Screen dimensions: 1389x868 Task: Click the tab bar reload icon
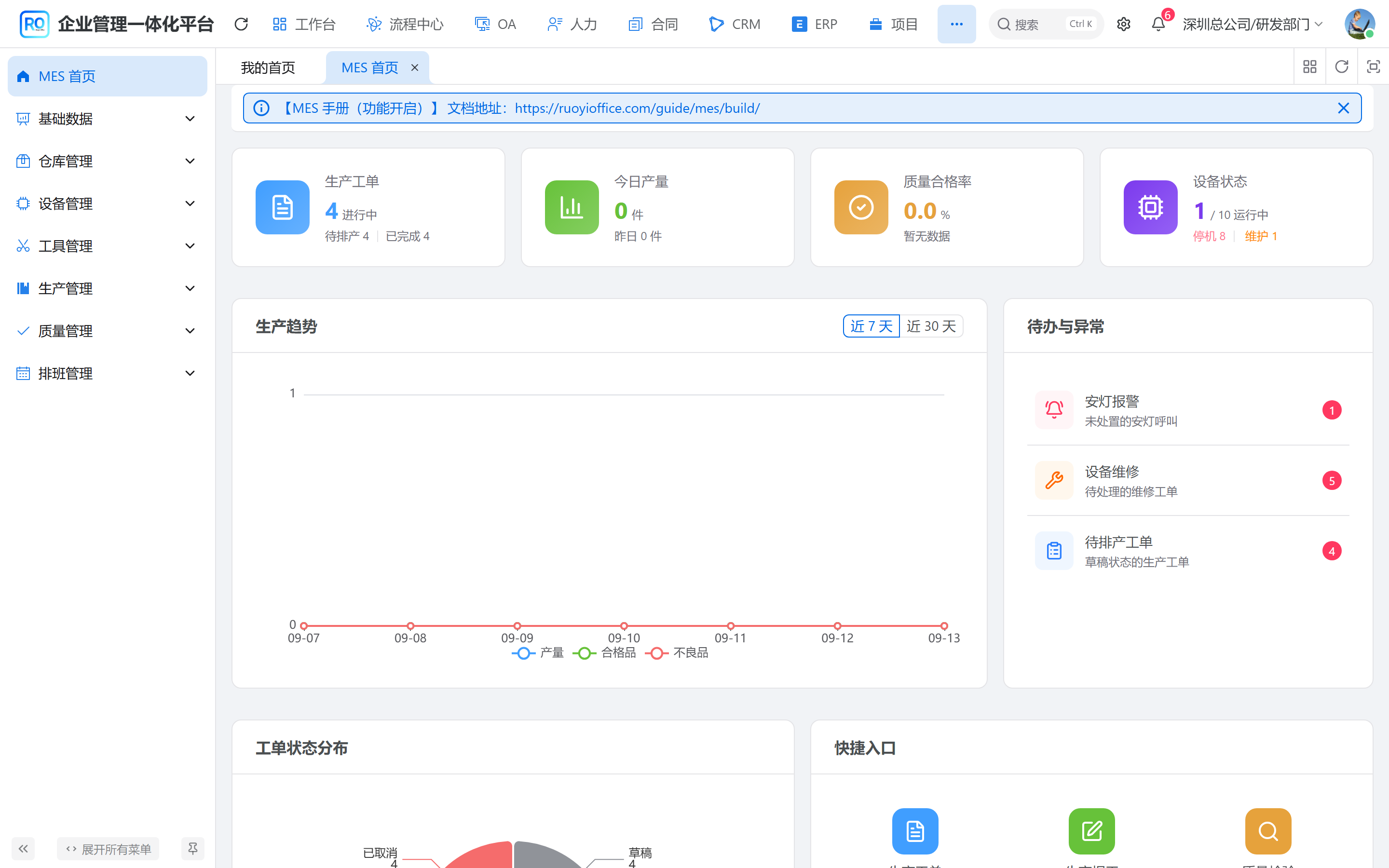click(x=1341, y=67)
